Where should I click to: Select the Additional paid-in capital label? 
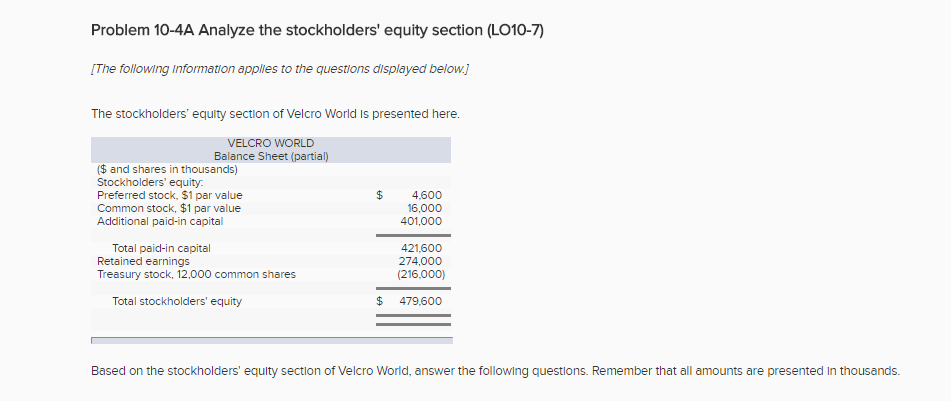click(x=160, y=221)
